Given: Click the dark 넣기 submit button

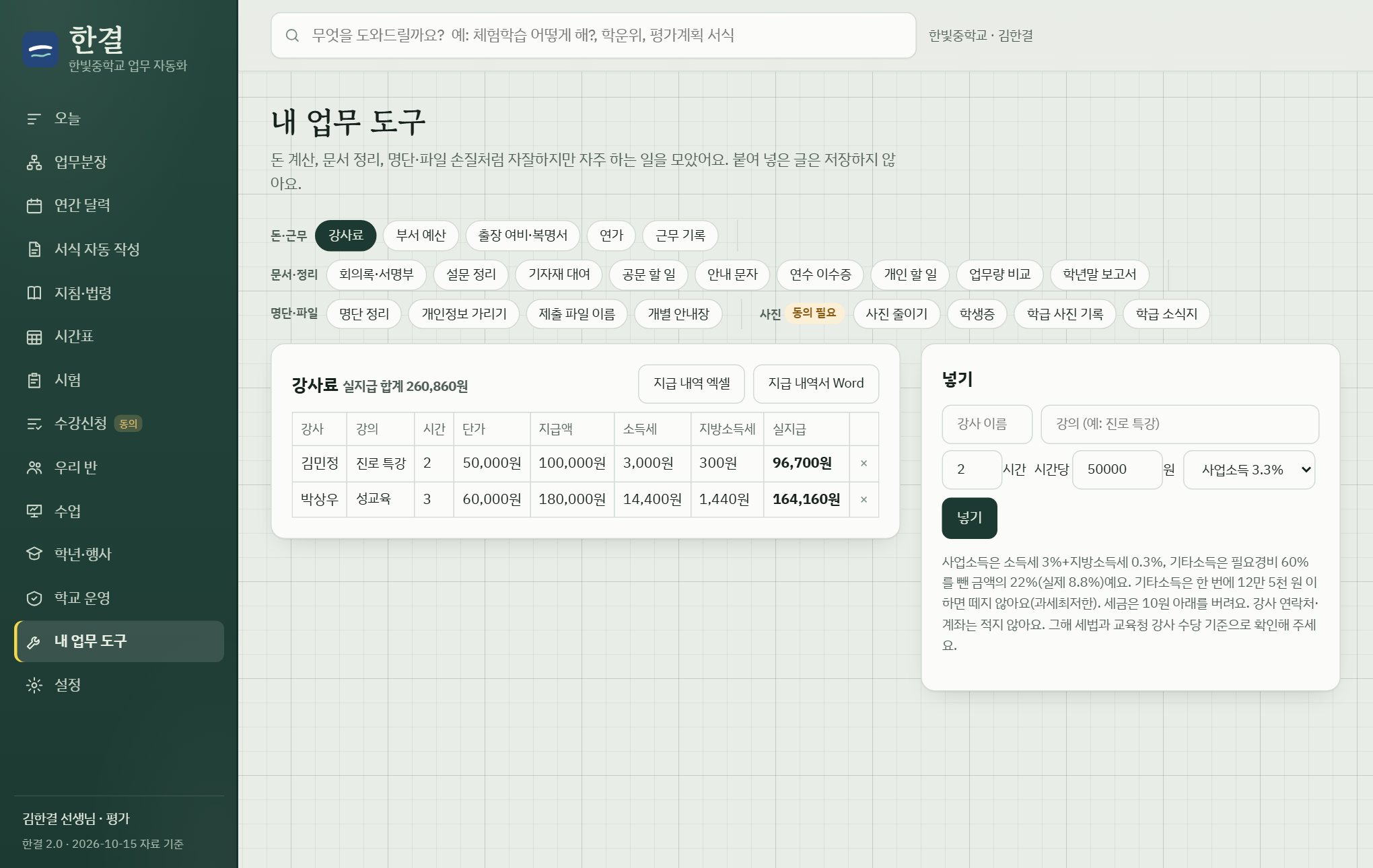Looking at the screenshot, I should coord(969,518).
